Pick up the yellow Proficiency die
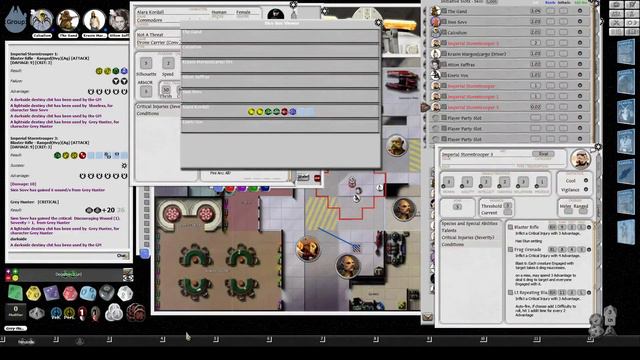The height and width of the screenshot is (360, 640). click(x=33, y=293)
